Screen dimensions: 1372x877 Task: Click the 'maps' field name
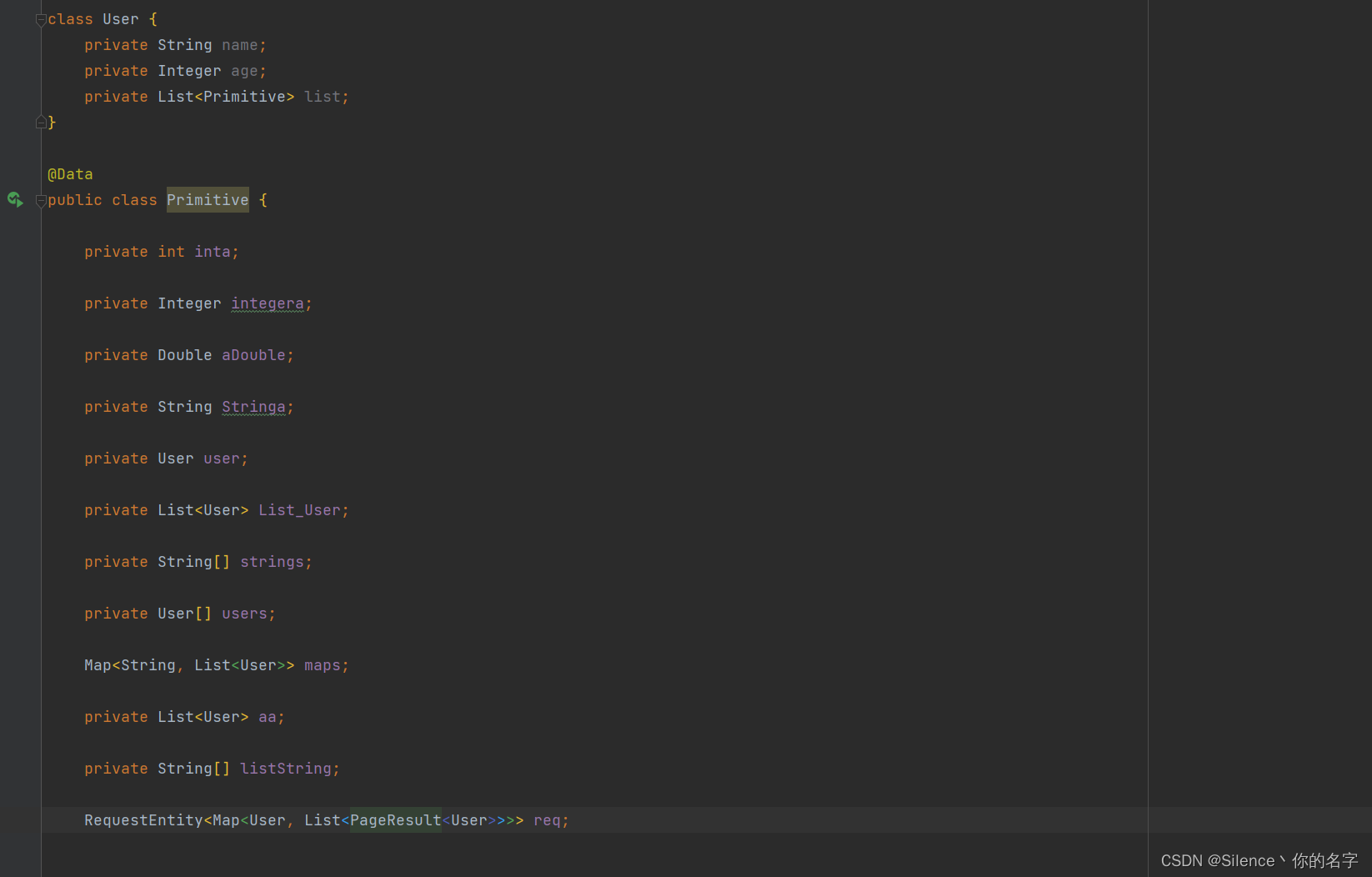click(323, 665)
